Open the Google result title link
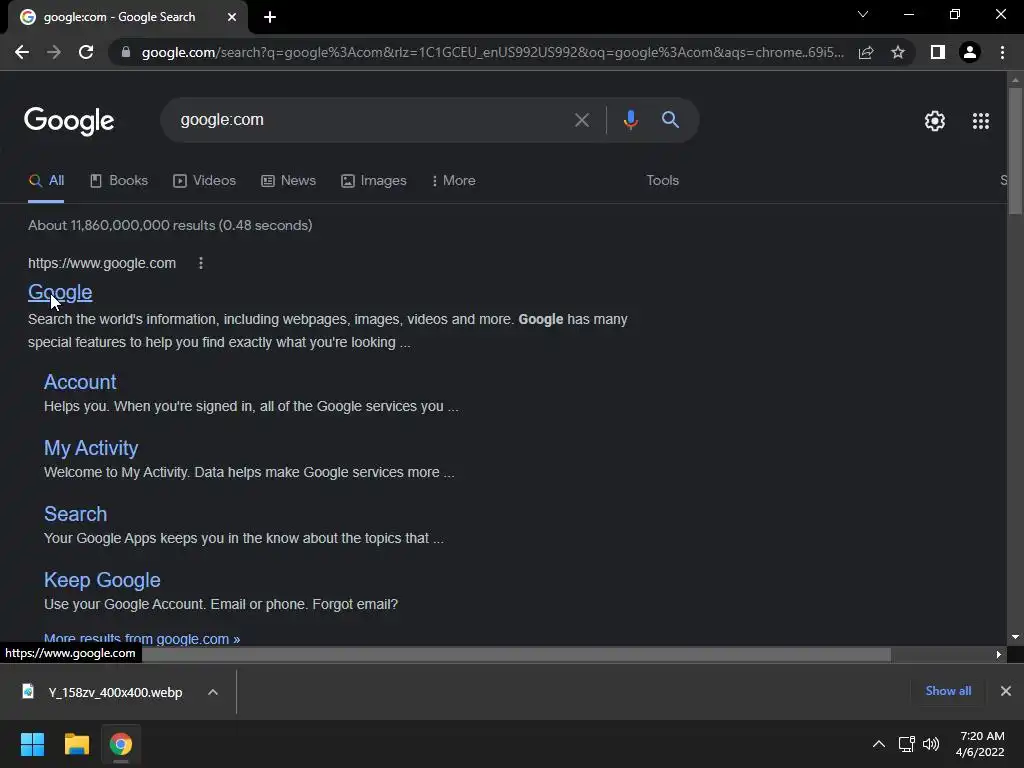The image size is (1024, 768). [x=60, y=293]
